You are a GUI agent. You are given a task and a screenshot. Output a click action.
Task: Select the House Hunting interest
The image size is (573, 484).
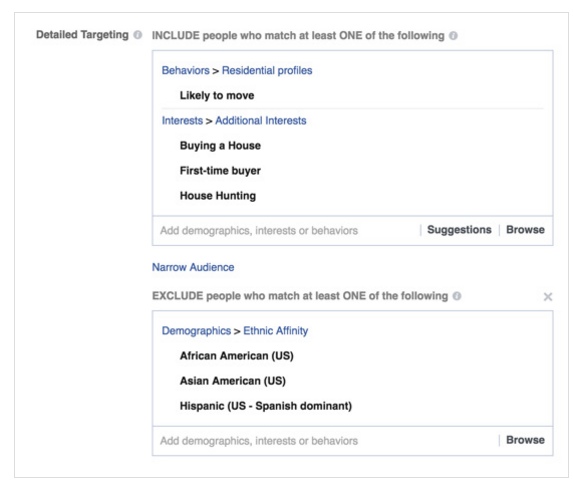[218, 196]
